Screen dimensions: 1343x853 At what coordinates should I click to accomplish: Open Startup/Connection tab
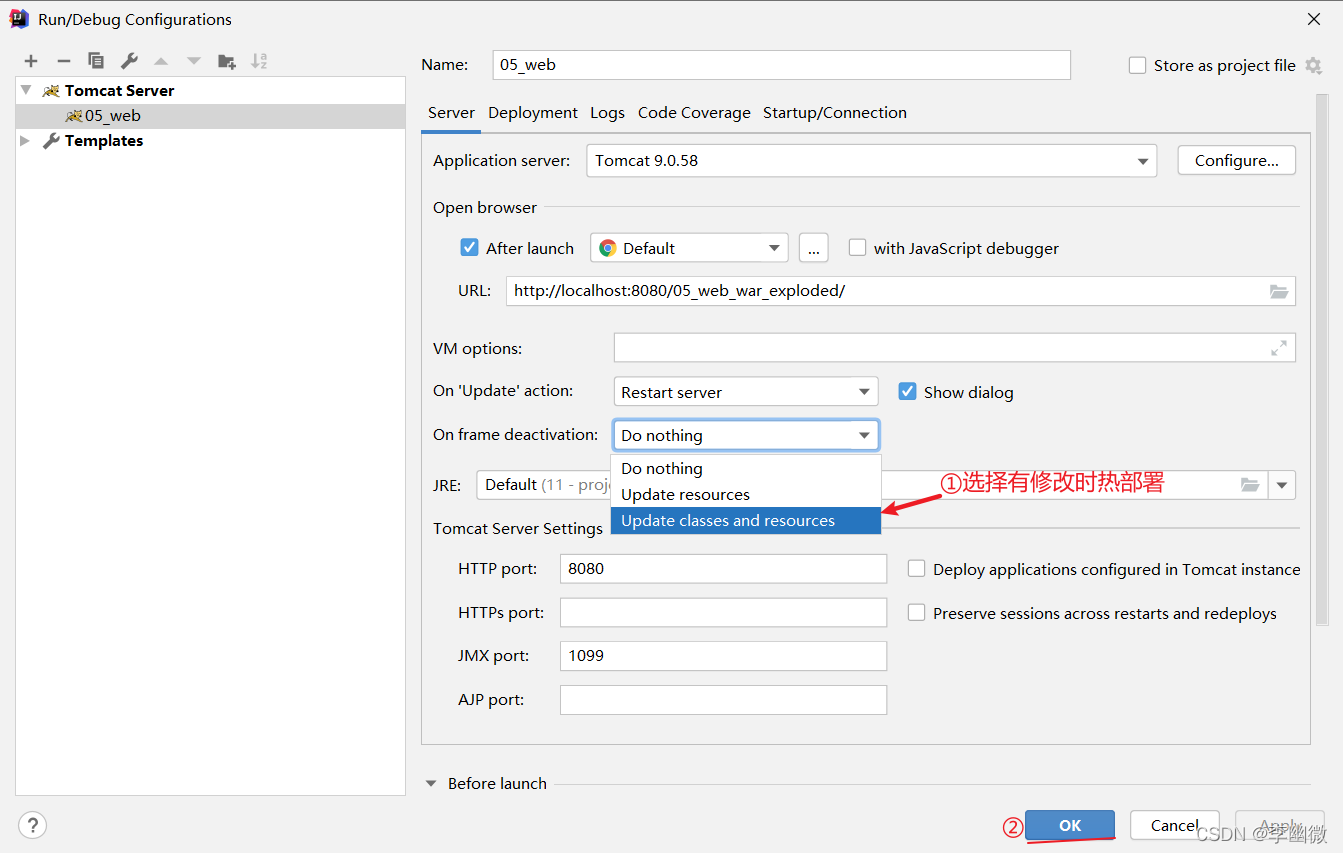(835, 112)
